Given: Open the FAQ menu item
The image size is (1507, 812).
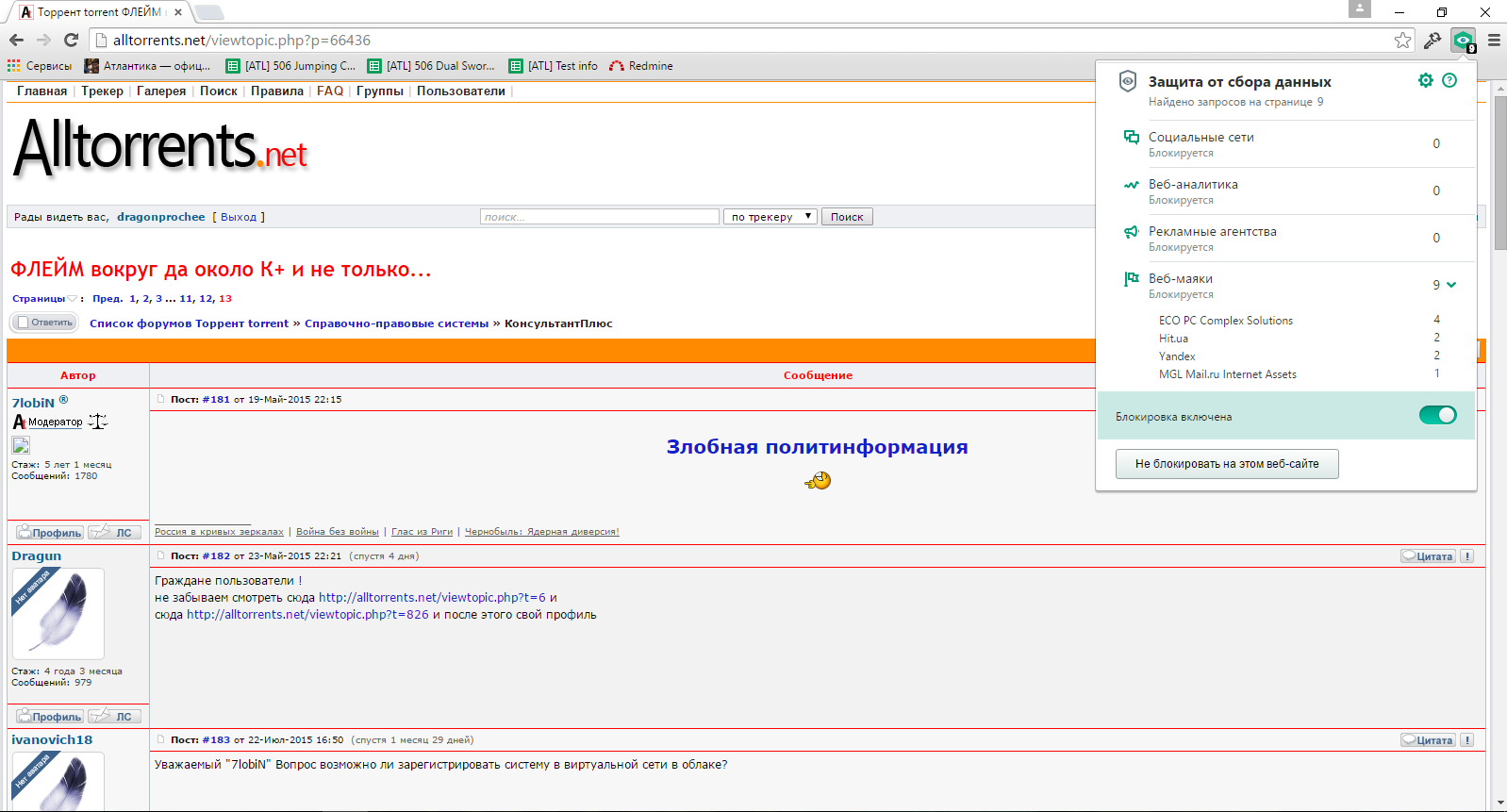Looking at the screenshot, I should (x=330, y=91).
